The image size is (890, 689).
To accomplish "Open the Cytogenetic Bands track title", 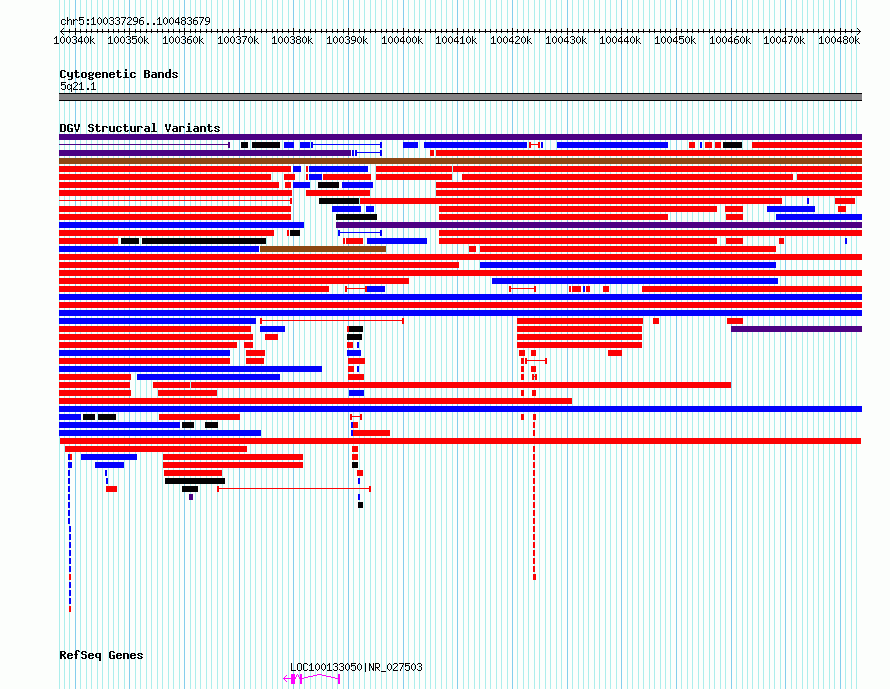I will pos(119,74).
